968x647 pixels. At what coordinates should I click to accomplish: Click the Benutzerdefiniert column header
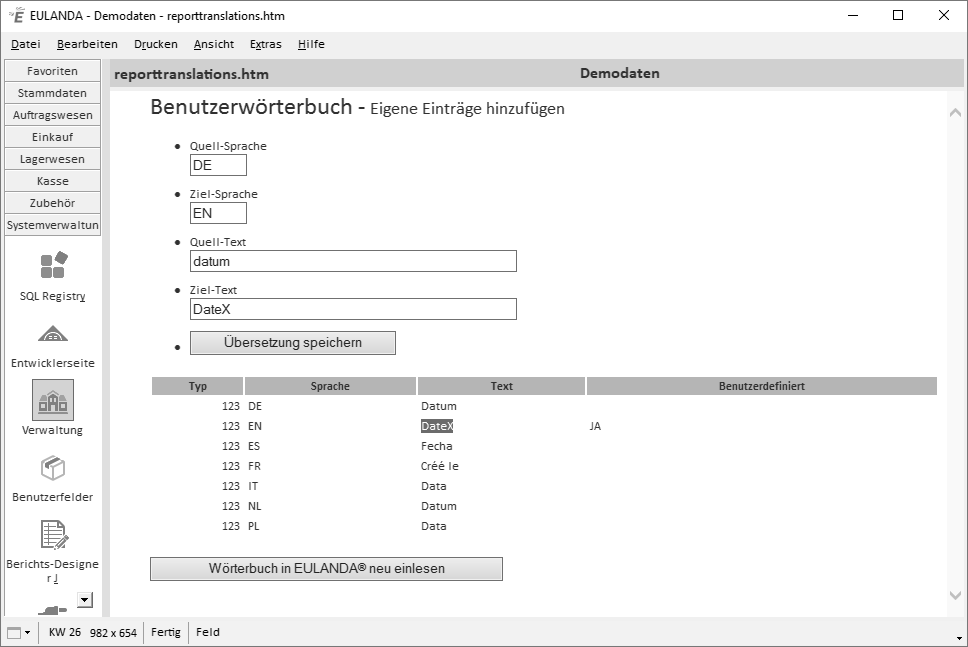pyautogui.click(x=762, y=386)
